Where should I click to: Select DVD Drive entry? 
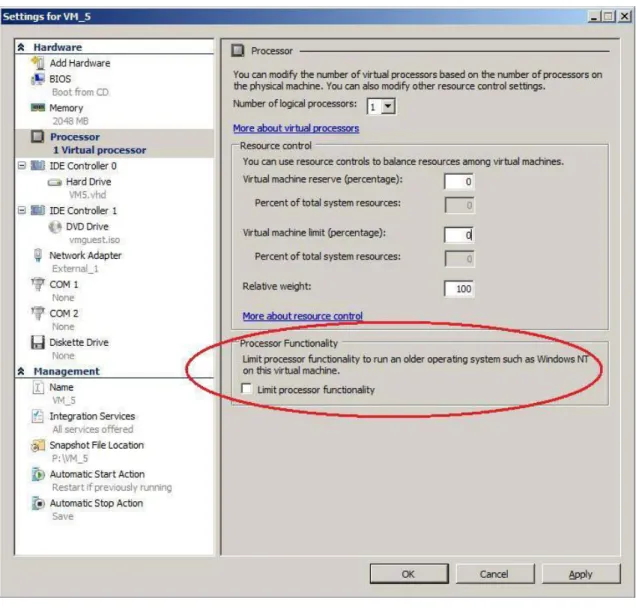click(87, 226)
